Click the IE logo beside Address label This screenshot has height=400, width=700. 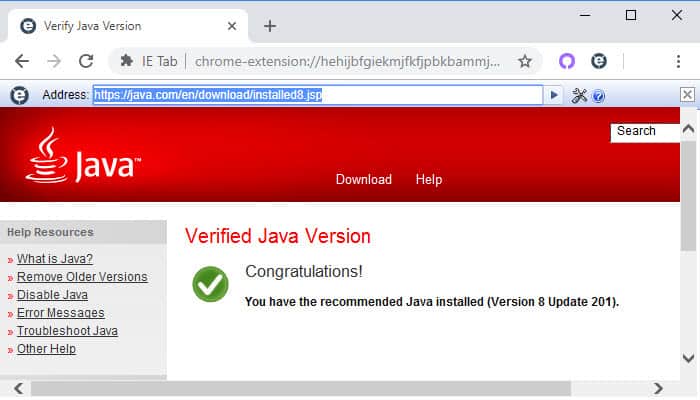point(19,95)
